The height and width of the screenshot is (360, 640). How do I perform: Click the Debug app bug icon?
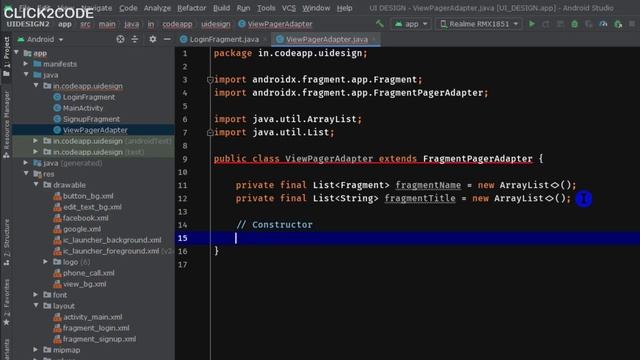click(x=574, y=24)
